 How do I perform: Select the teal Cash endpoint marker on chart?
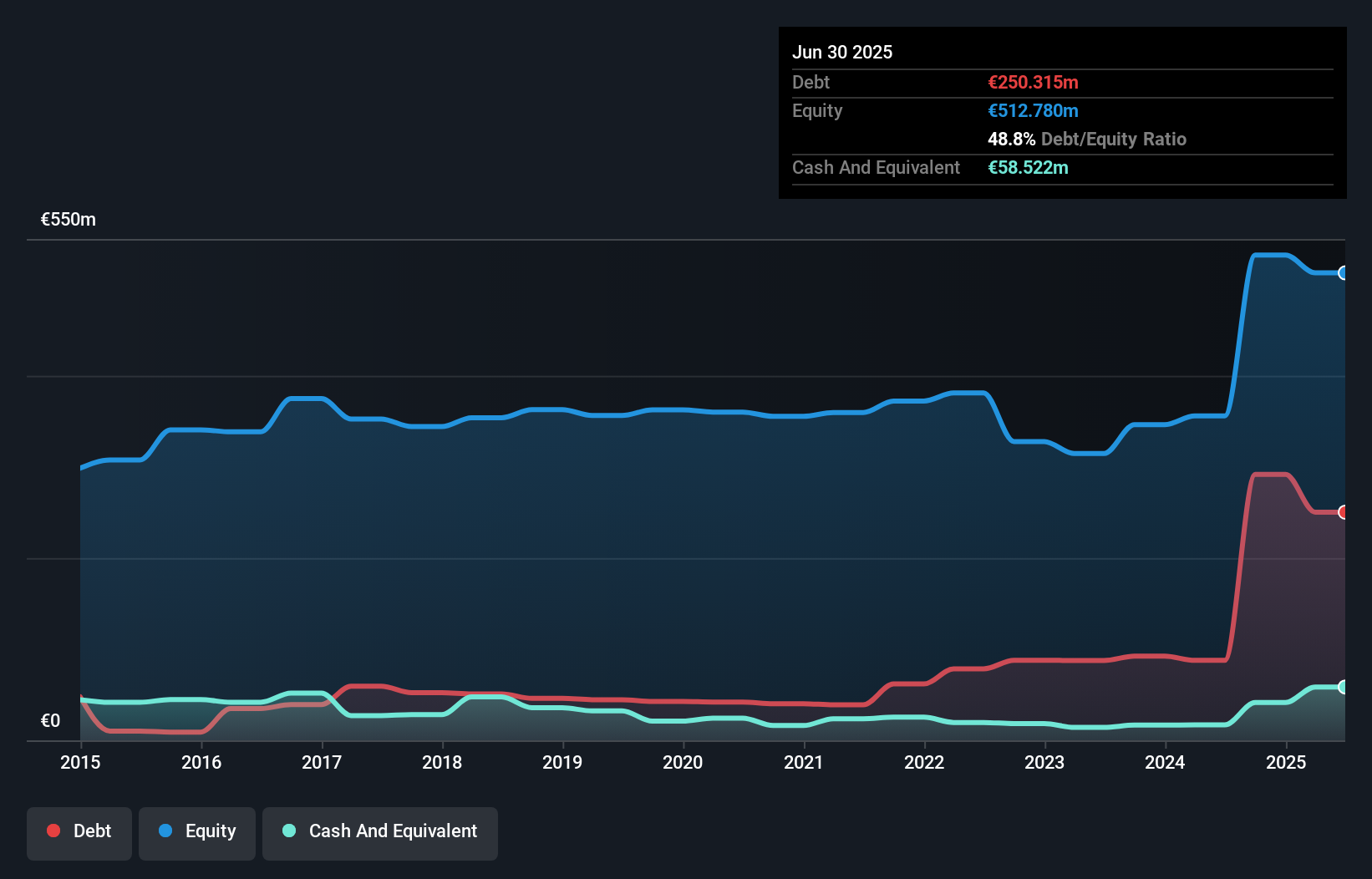coord(1344,688)
